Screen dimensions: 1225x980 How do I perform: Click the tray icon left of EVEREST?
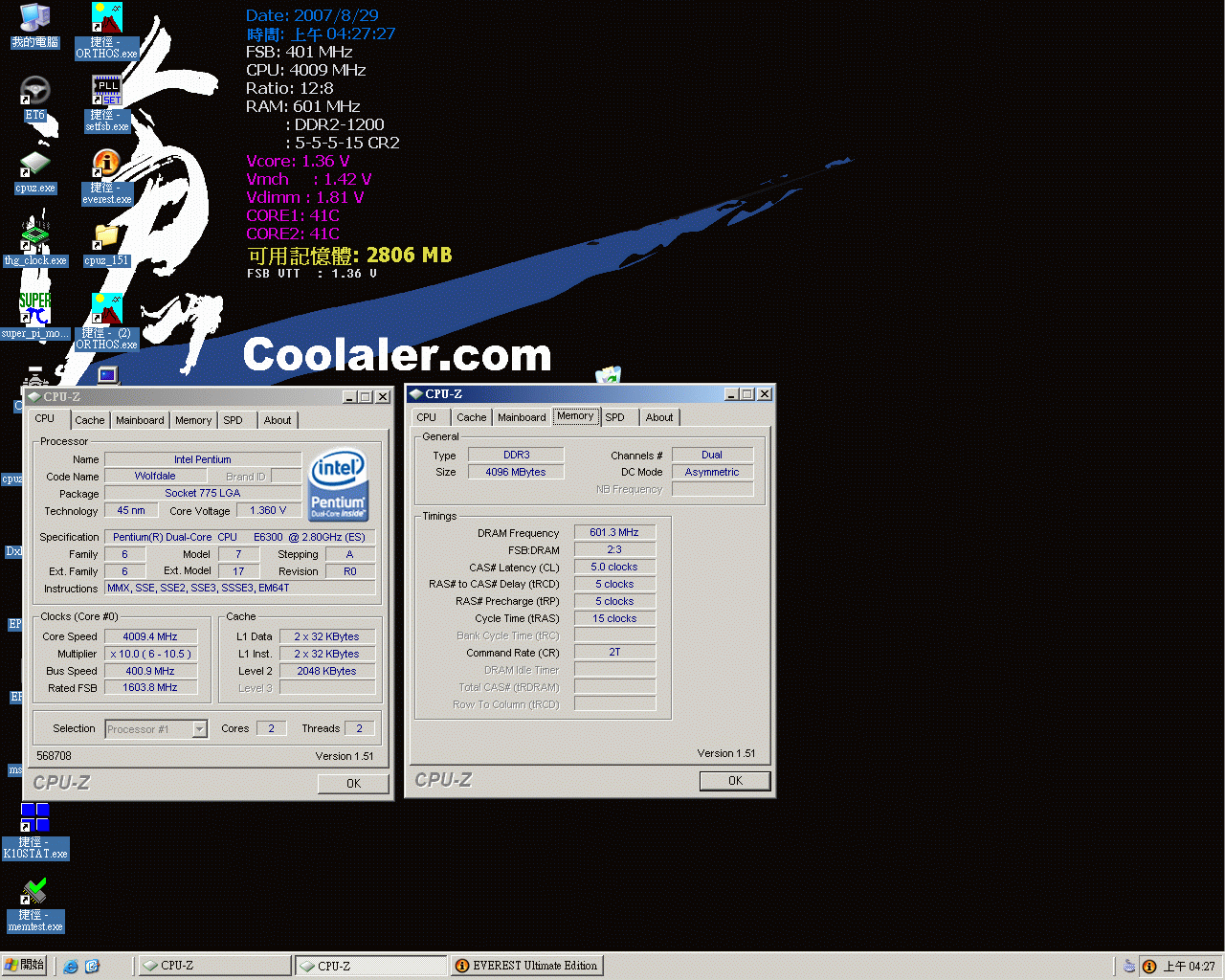tap(1129, 967)
